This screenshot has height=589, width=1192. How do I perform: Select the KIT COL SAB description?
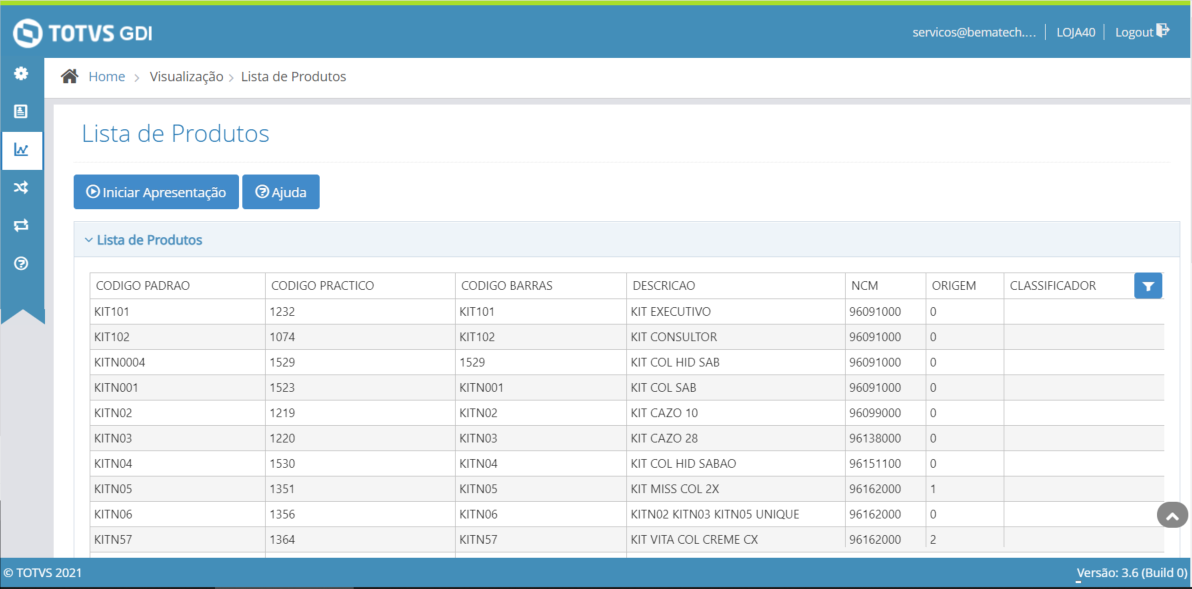pos(736,388)
